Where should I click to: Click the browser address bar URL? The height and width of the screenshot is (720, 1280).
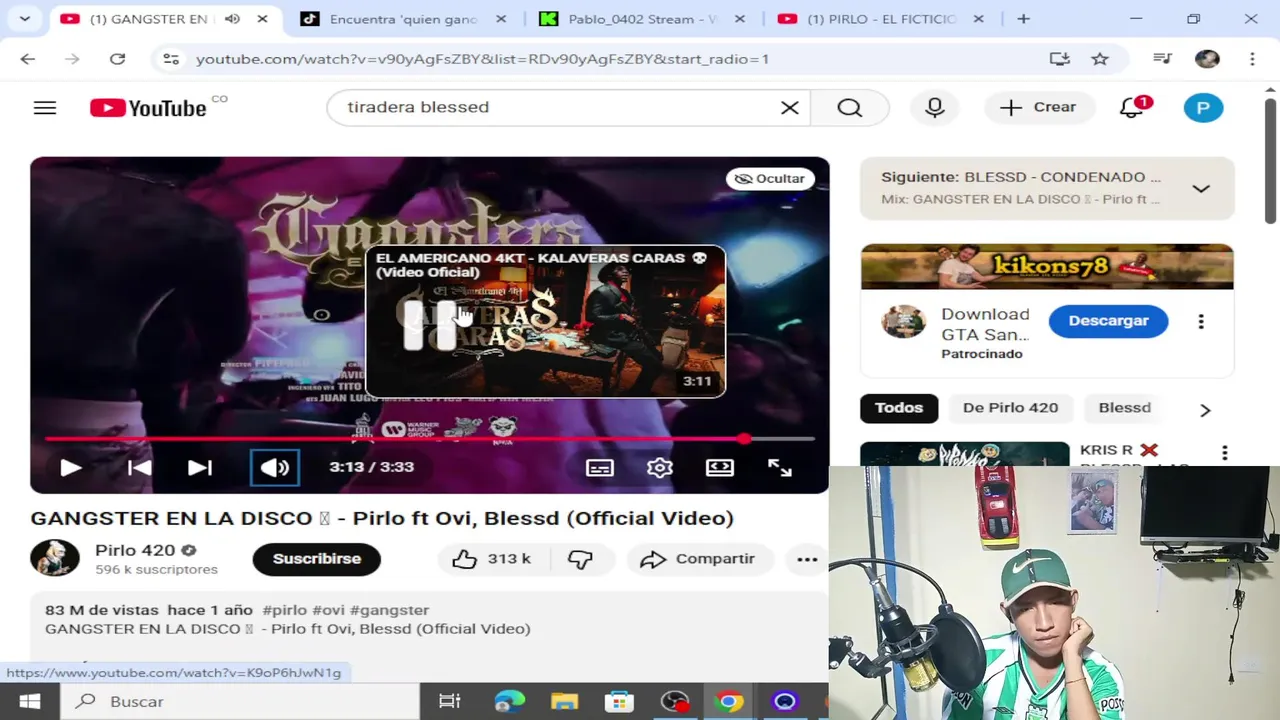tap(482, 59)
